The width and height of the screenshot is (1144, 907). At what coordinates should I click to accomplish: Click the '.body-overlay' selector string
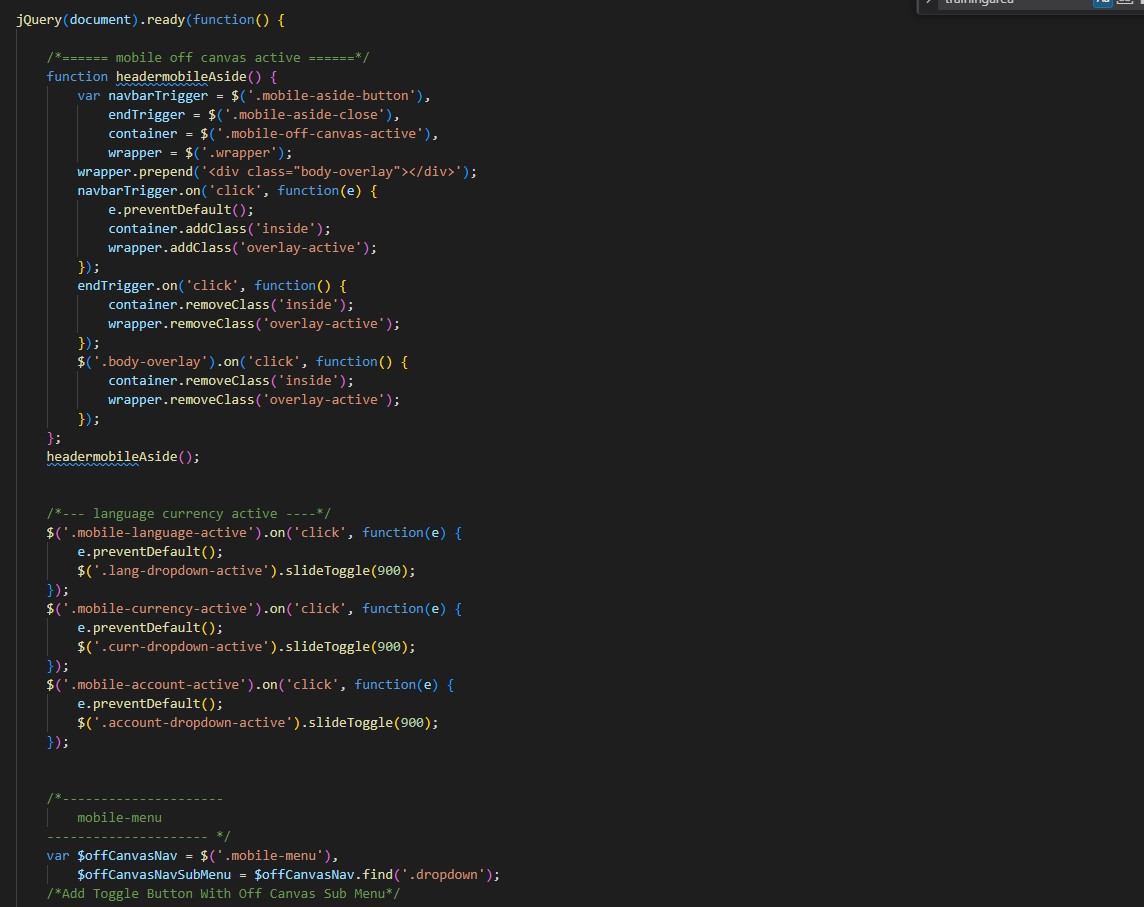point(150,362)
